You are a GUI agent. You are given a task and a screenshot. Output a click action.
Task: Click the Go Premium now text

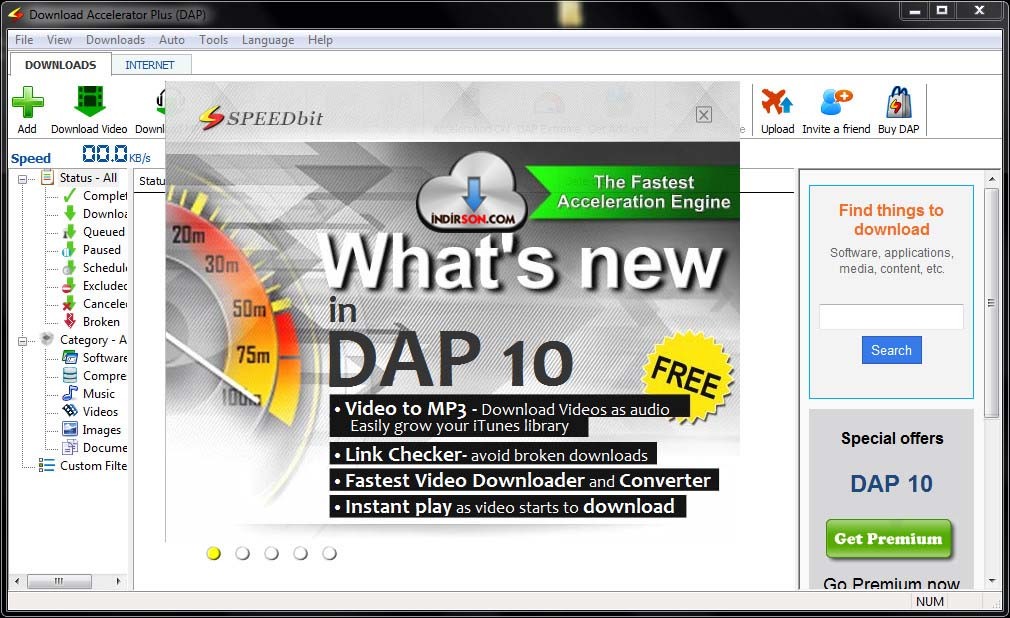pos(891,583)
